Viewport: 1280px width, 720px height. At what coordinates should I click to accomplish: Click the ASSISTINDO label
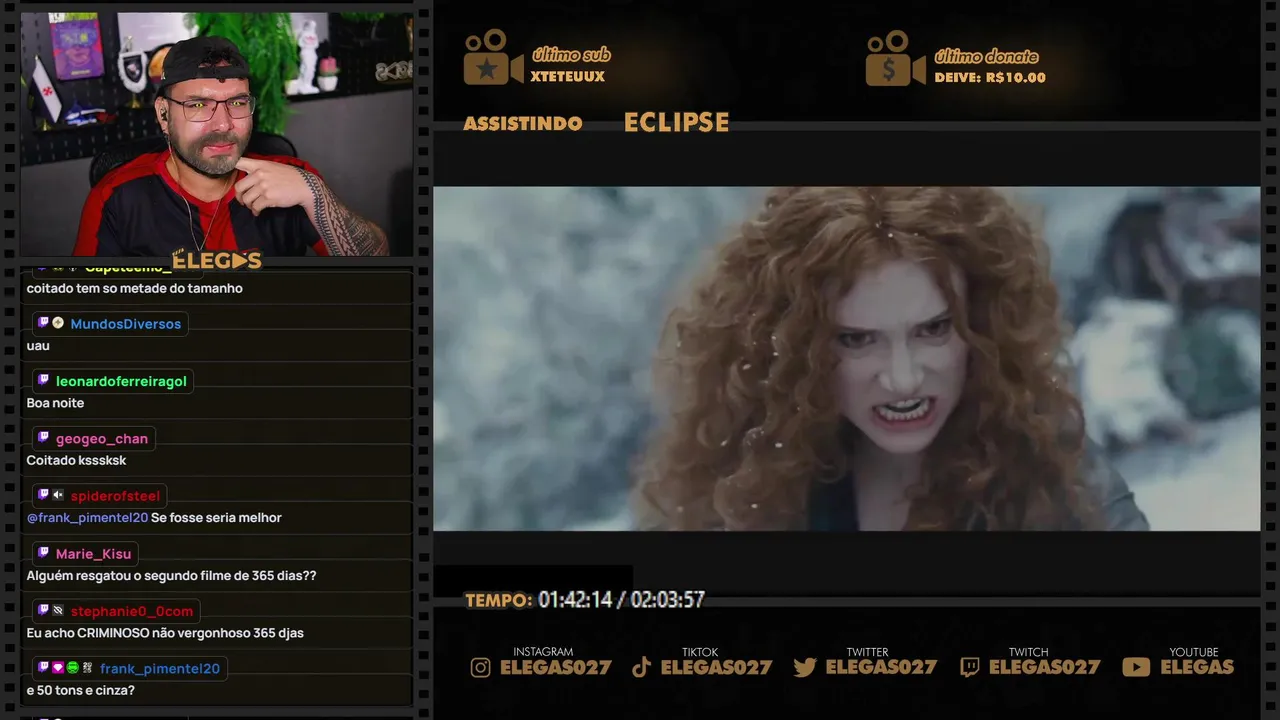[x=523, y=123]
